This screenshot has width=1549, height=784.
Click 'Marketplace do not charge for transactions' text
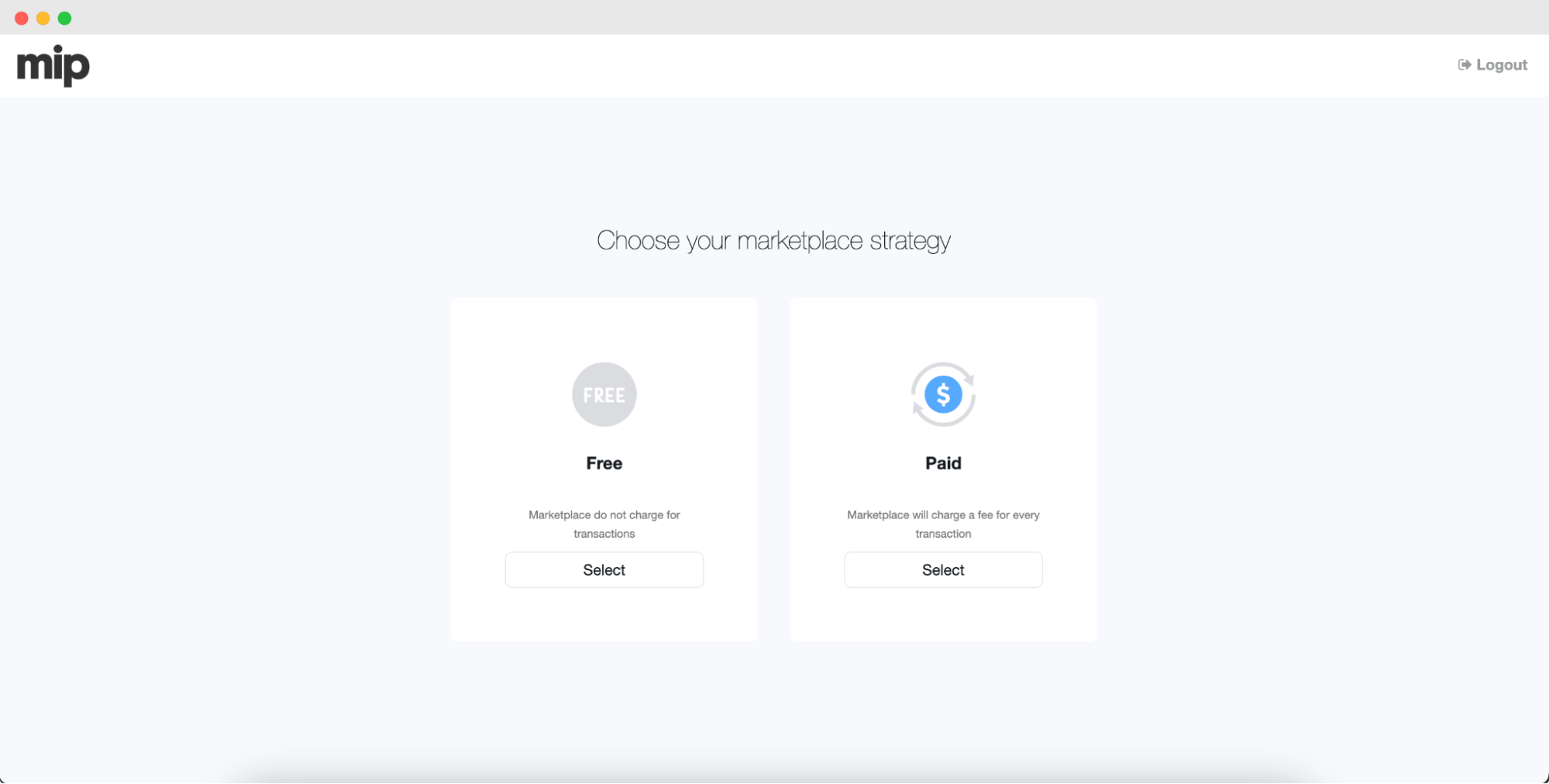click(604, 524)
